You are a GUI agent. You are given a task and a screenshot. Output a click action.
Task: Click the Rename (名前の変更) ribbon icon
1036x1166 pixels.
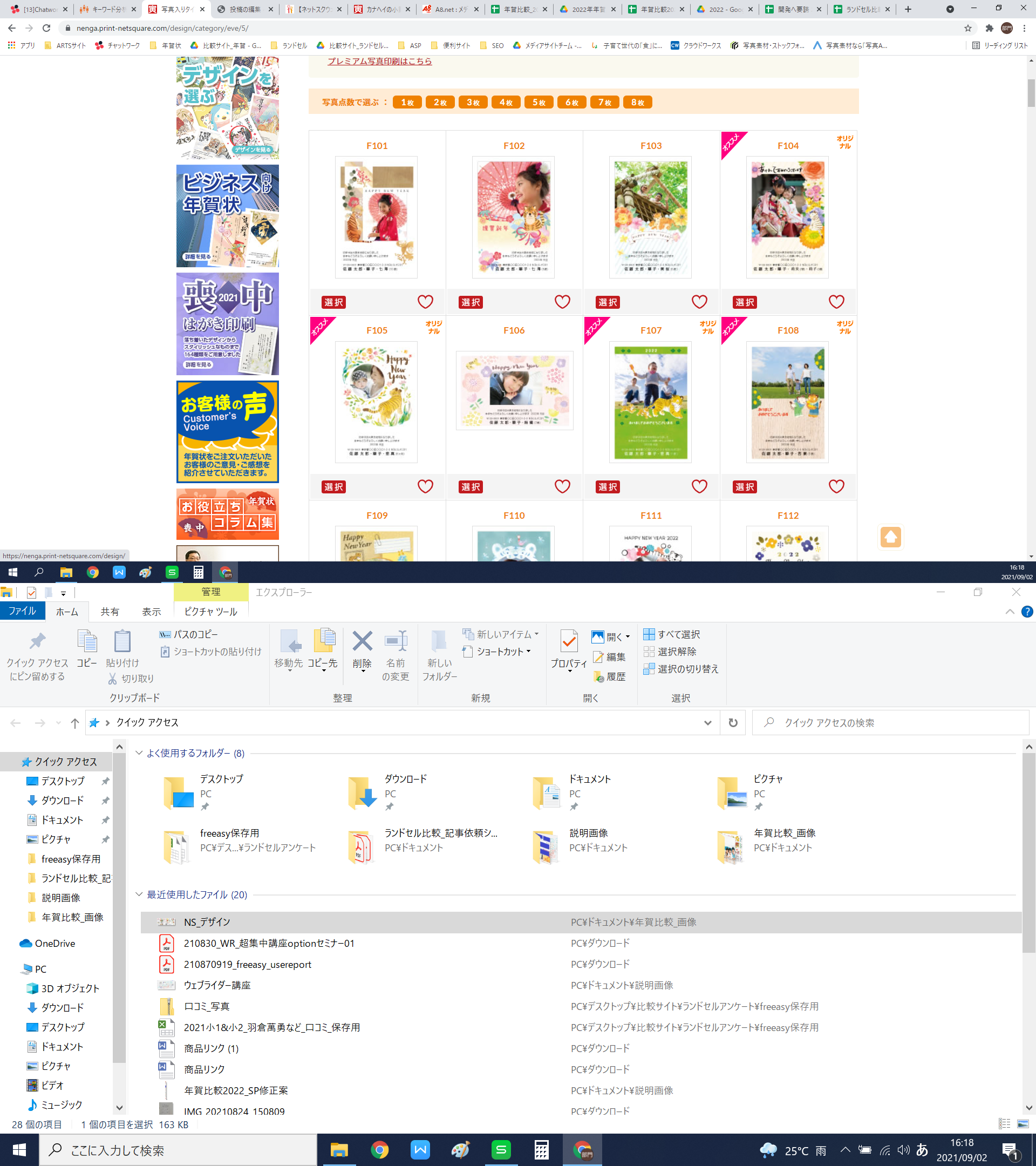(396, 642)
